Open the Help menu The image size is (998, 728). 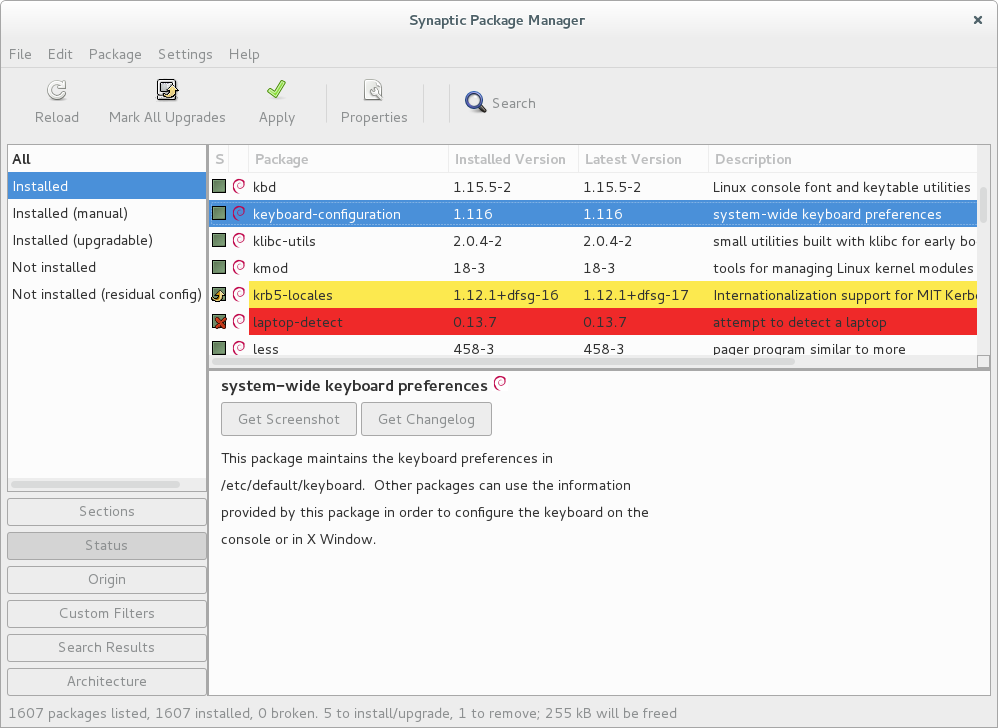244,54
